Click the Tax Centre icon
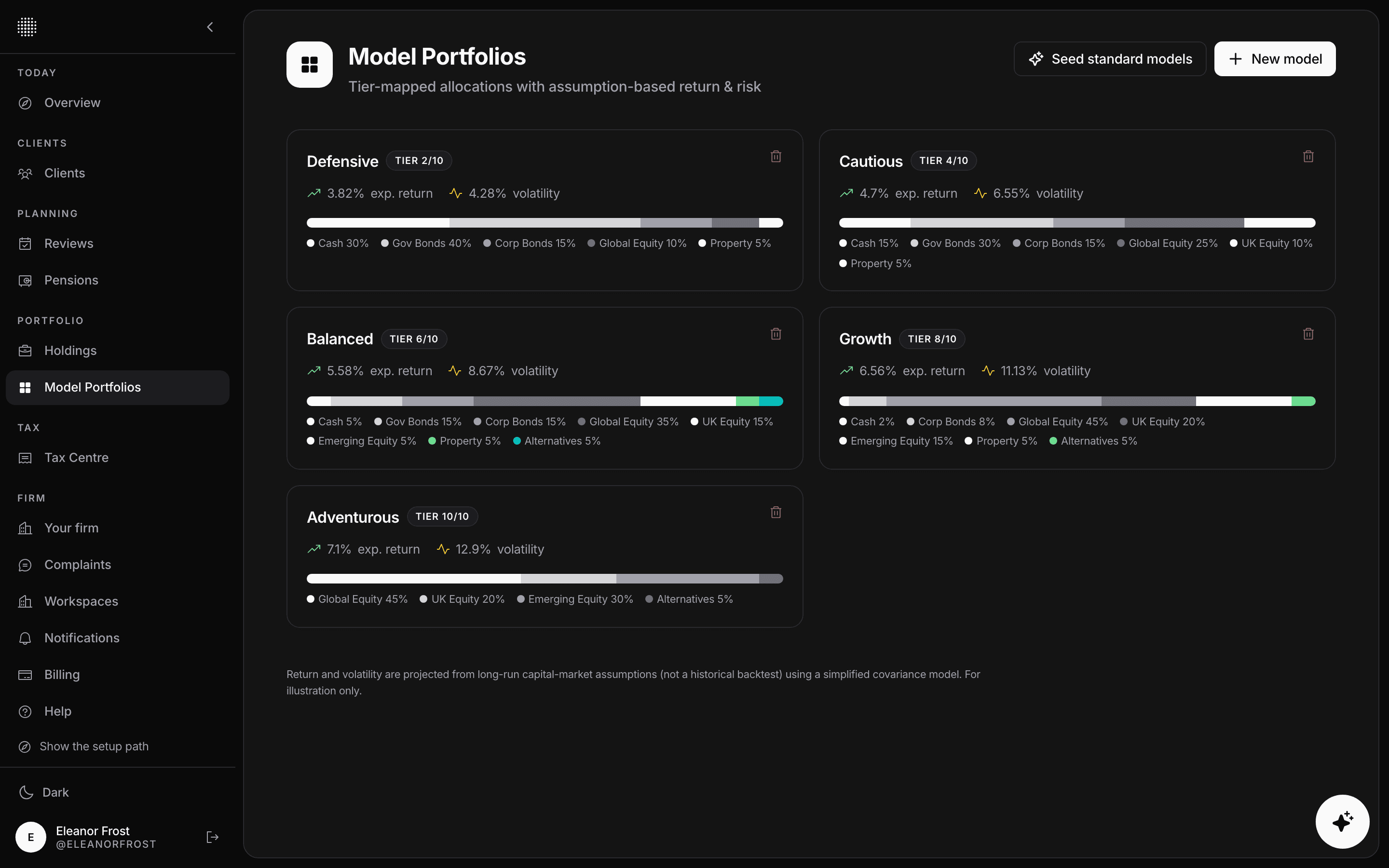1389x868 pixels. click(x=25, y=458)
